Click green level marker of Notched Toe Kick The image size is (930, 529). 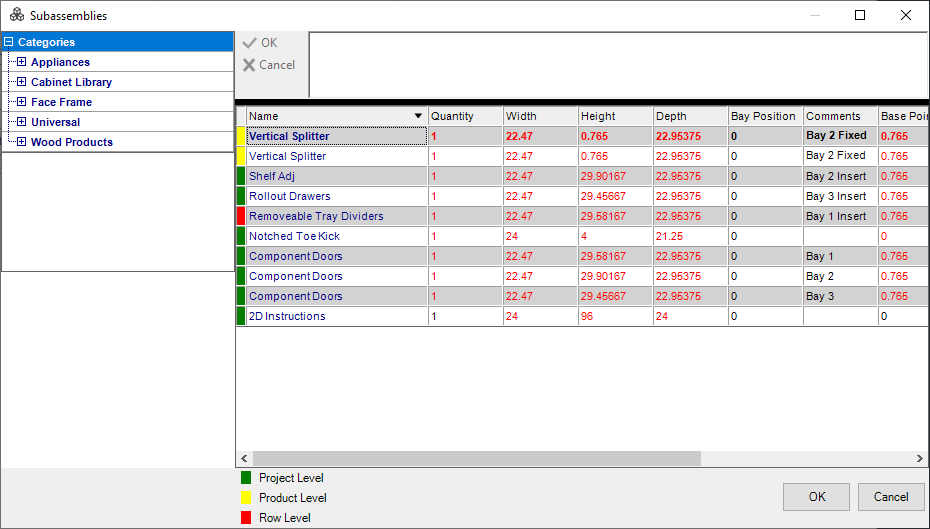pos(241,236)
